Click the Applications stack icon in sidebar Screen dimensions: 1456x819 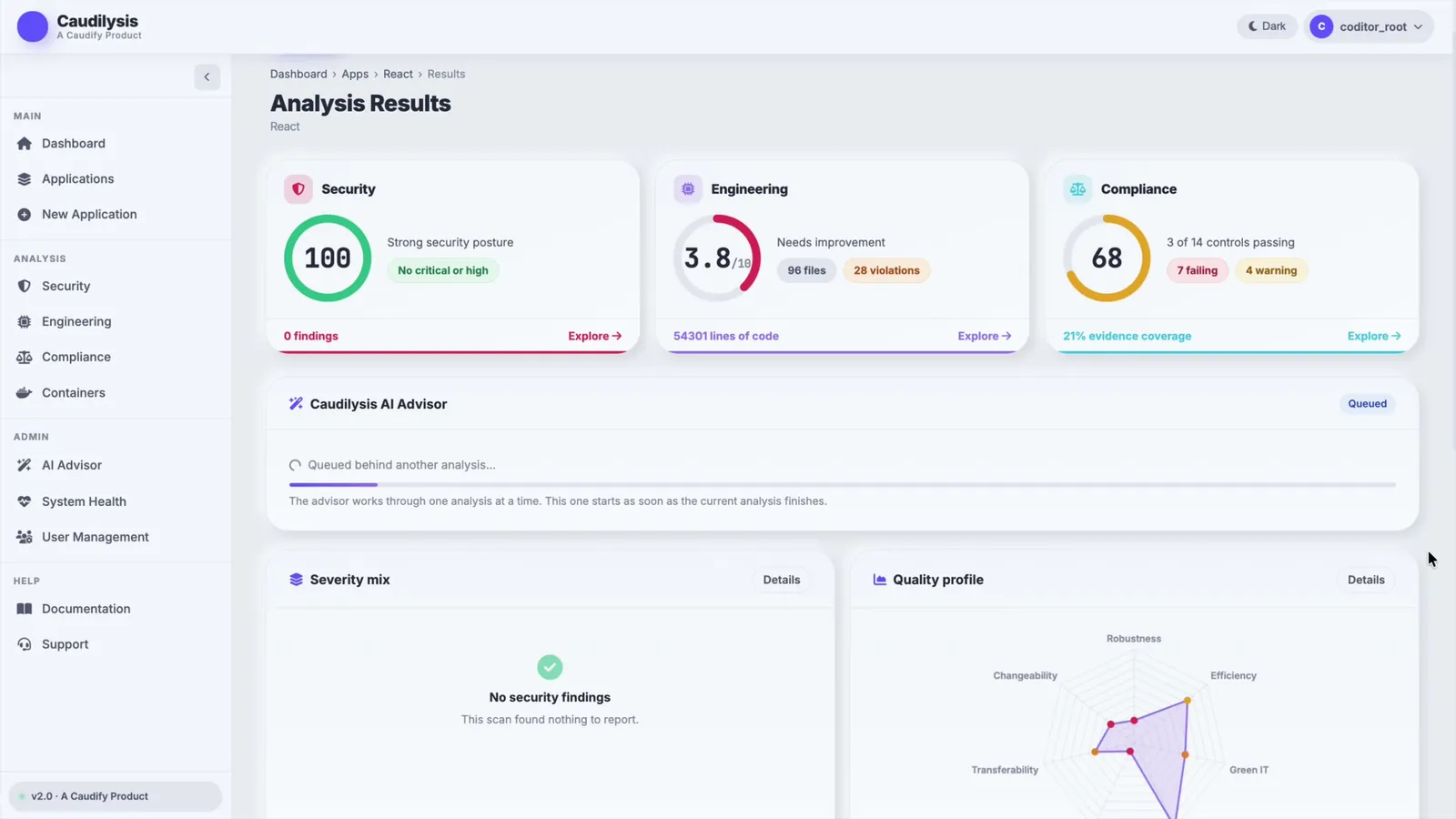click(25, 179)
